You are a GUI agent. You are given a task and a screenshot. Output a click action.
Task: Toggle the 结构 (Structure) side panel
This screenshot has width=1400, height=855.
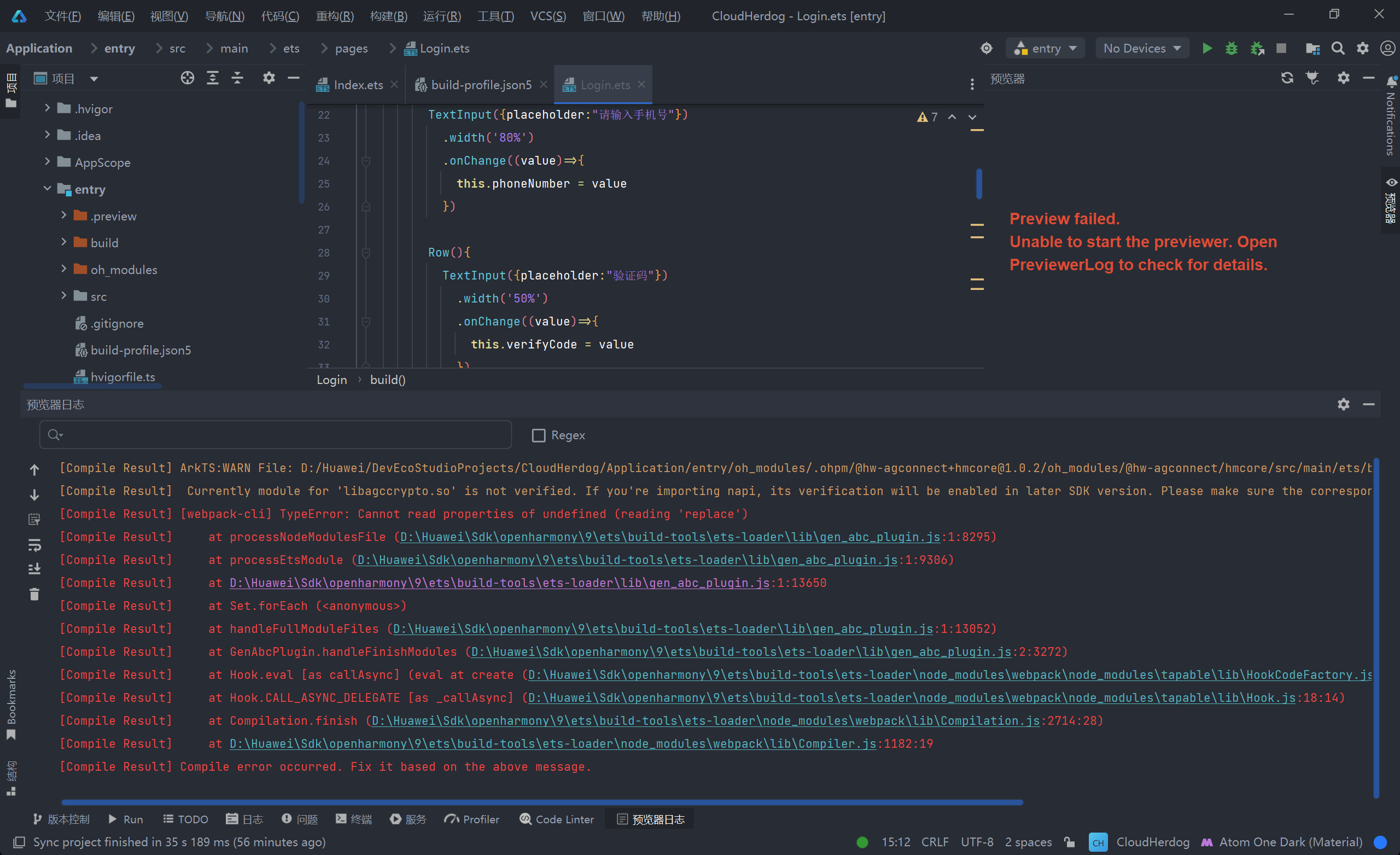pyautogui.click(x=11, y=779)
